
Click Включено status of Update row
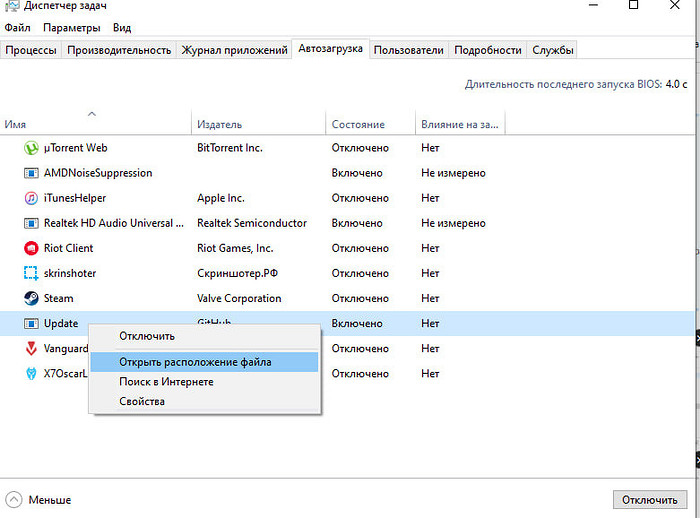tap(357, 323)
